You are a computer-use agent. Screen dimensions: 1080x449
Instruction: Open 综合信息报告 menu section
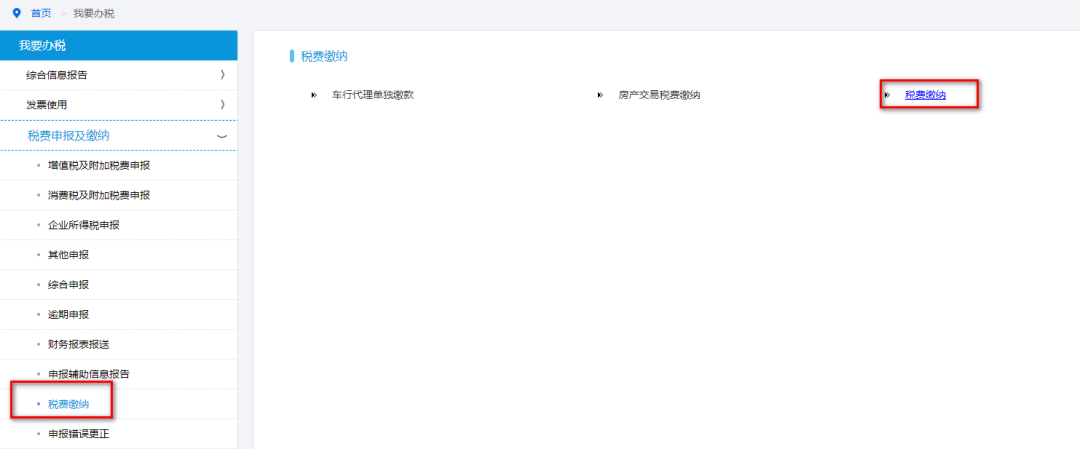[118, 75]
